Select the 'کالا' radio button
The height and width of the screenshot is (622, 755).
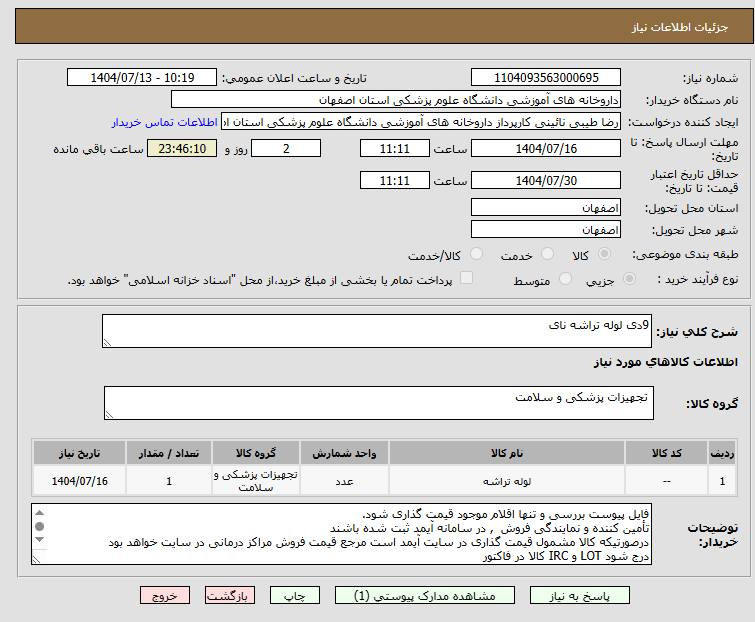click(602, 255)
